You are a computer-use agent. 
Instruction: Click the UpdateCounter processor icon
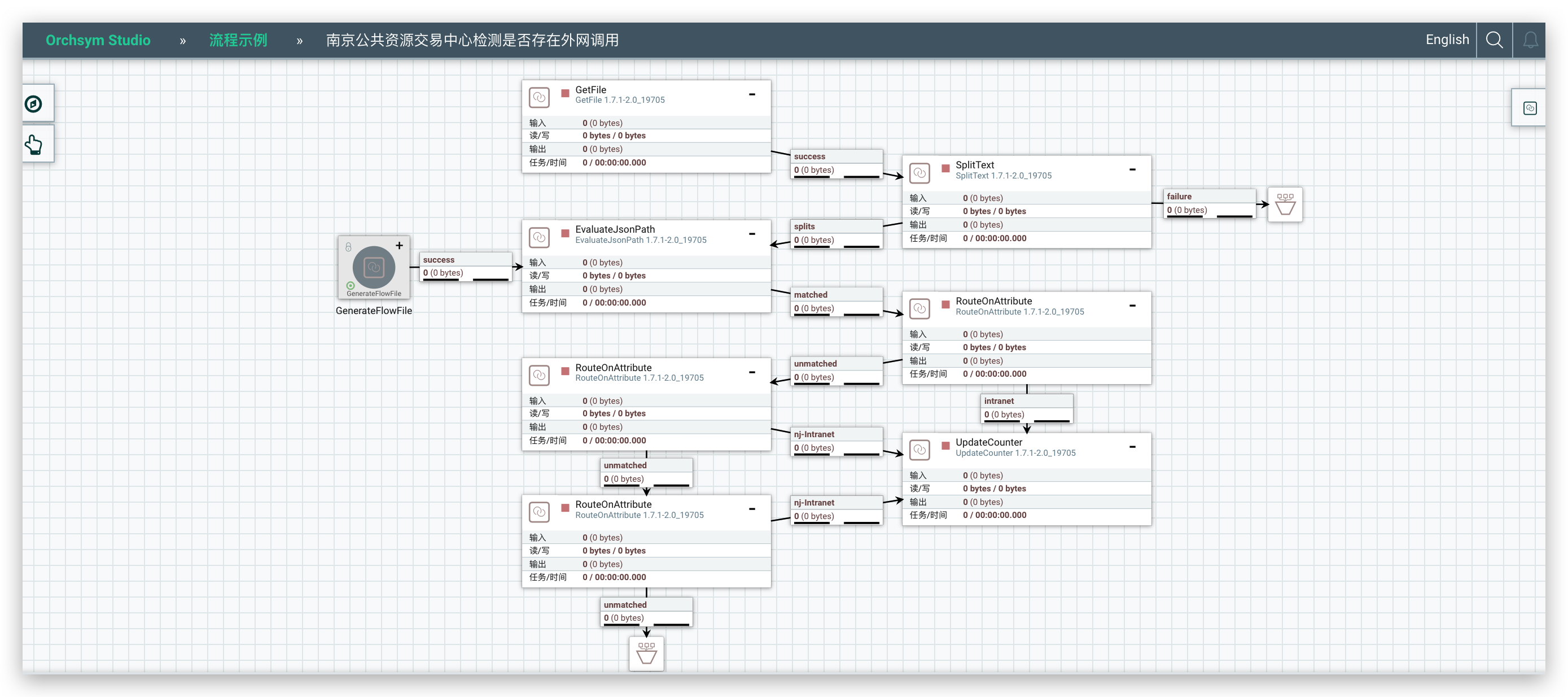click(x=919, y=450)
